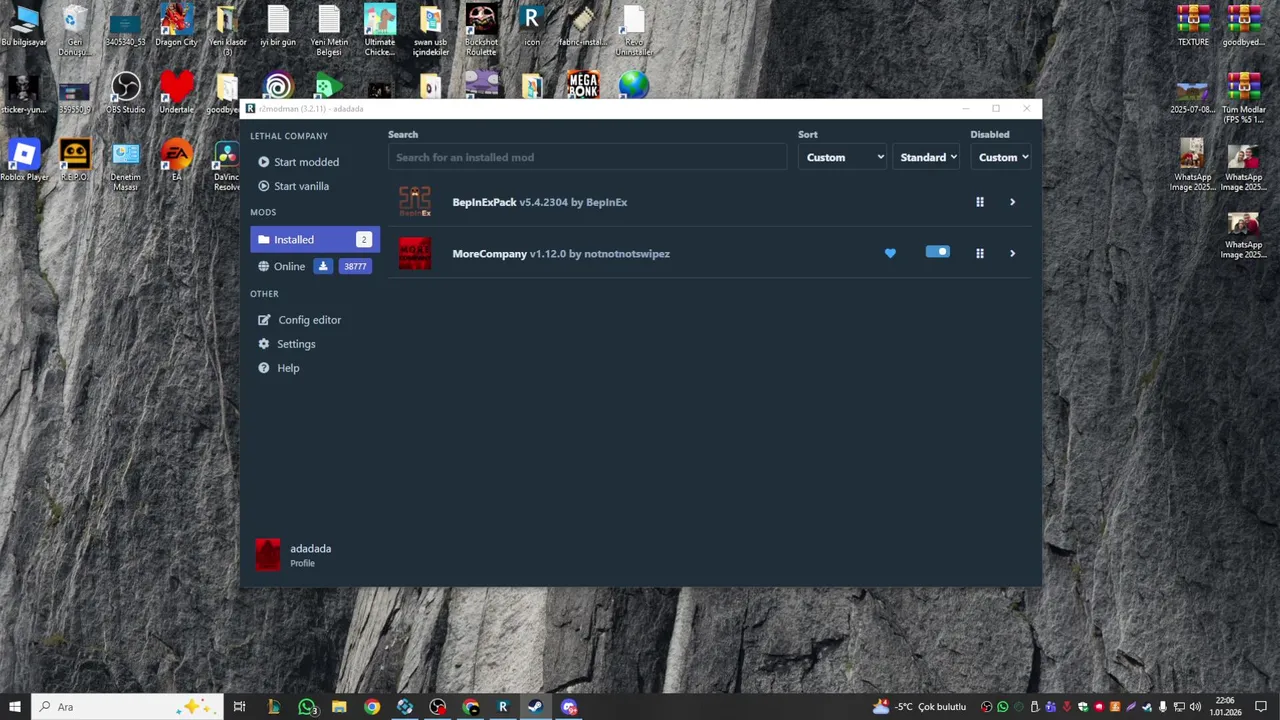Select the Buckshot Roulette desktop icon
The width and height of the screenshot is (1280, 720).
tap(481, 30)
